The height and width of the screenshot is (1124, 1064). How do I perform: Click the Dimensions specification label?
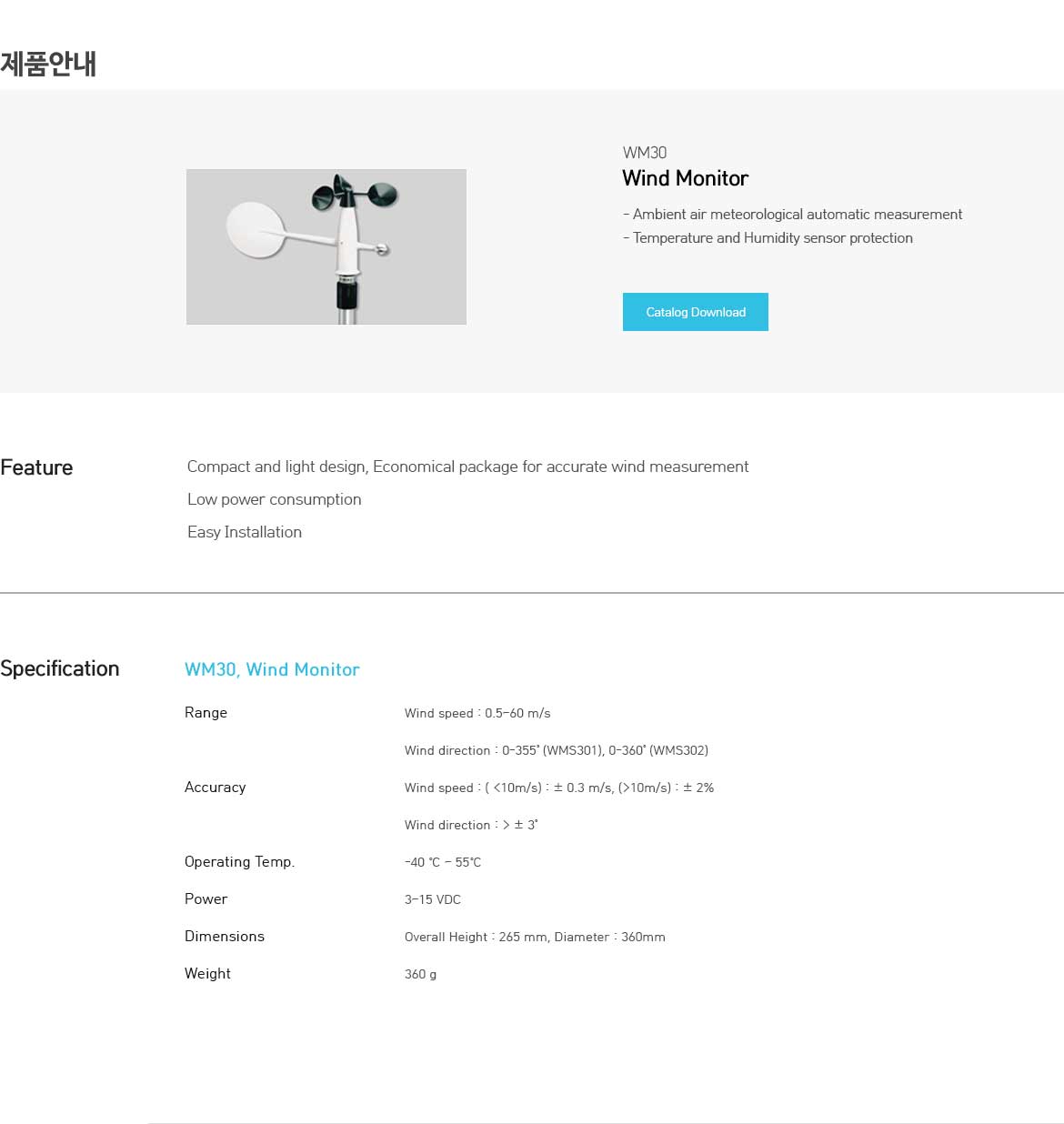(224, 936)
